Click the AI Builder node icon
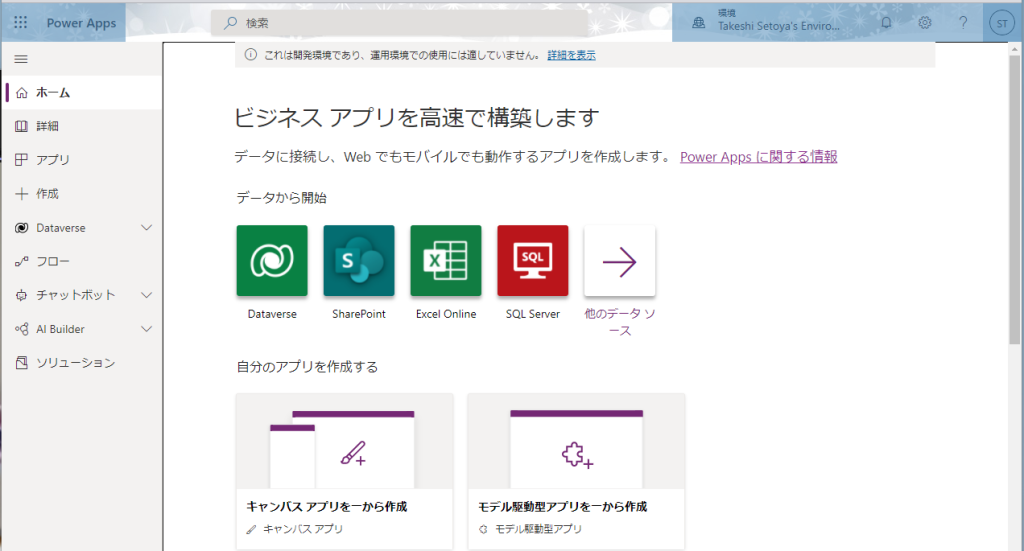Image resolution: width=1024 pixels, height=551 pixels. [22, 329]
